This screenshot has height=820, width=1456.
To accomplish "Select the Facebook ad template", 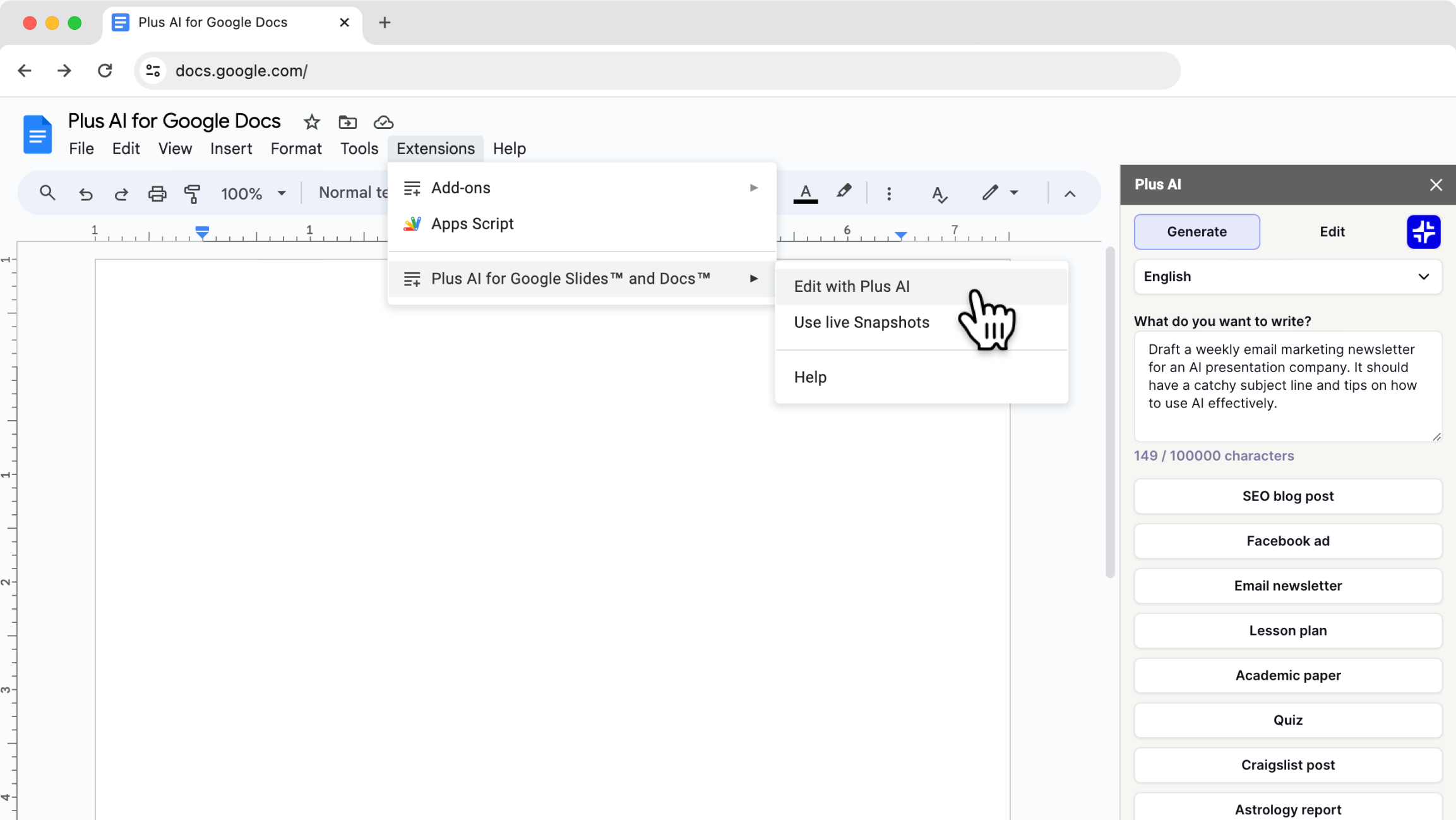I will pos(1287,541).
